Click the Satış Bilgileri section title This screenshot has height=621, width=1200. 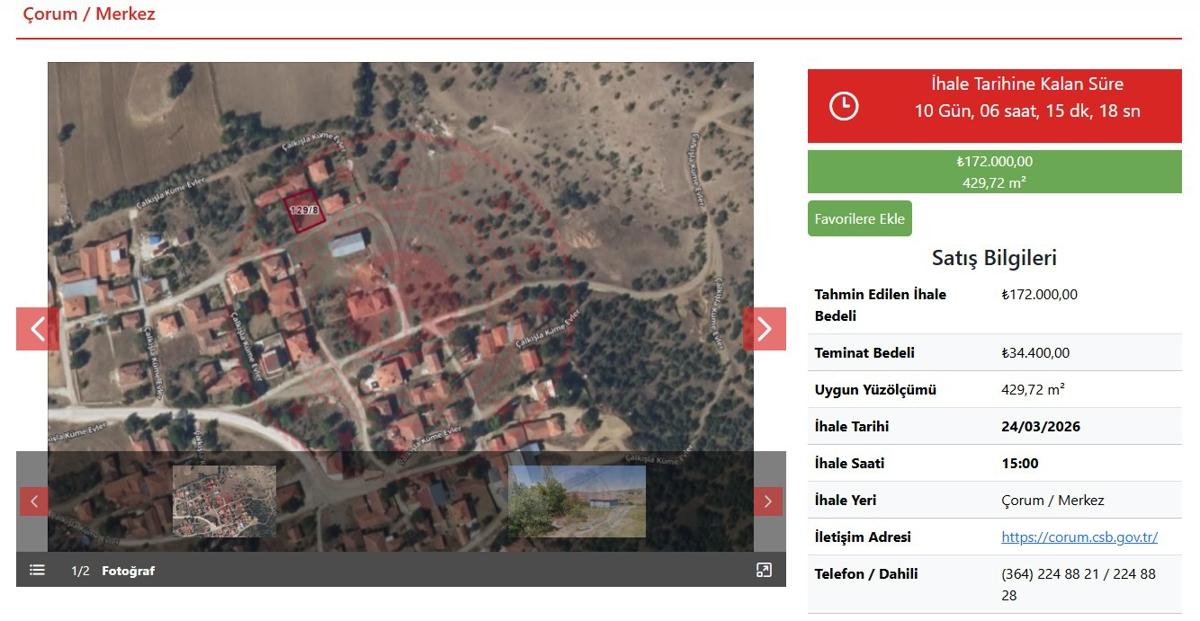point(994,258)
